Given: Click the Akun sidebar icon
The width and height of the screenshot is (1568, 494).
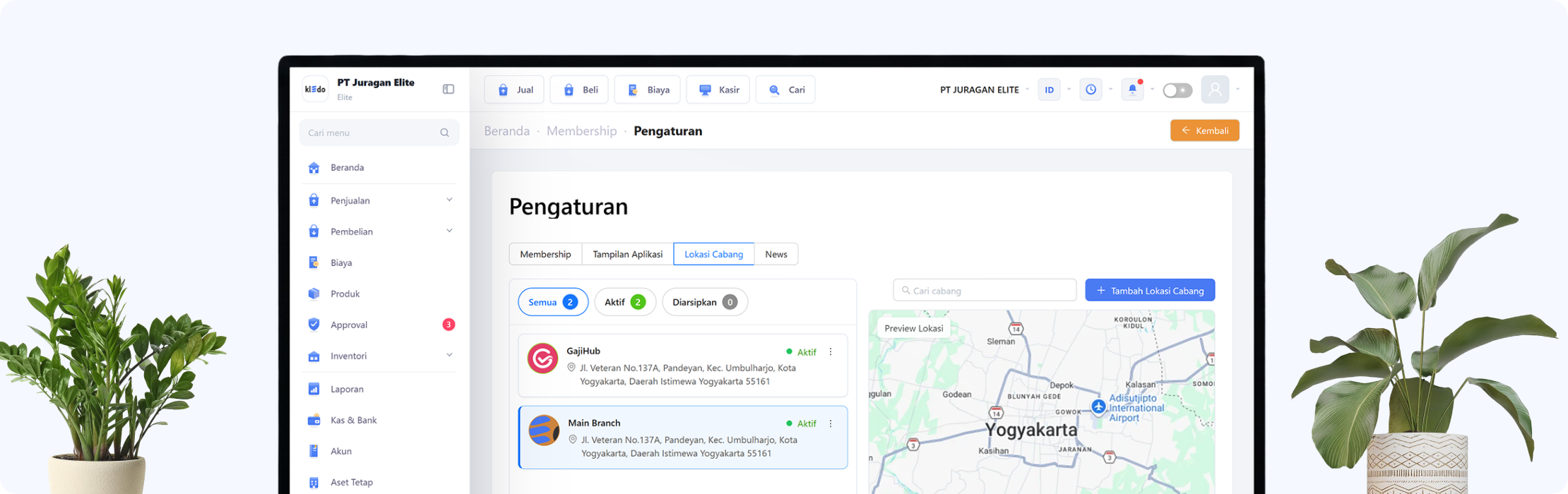Looking at the screenshot, I should (x=314, y=451).
